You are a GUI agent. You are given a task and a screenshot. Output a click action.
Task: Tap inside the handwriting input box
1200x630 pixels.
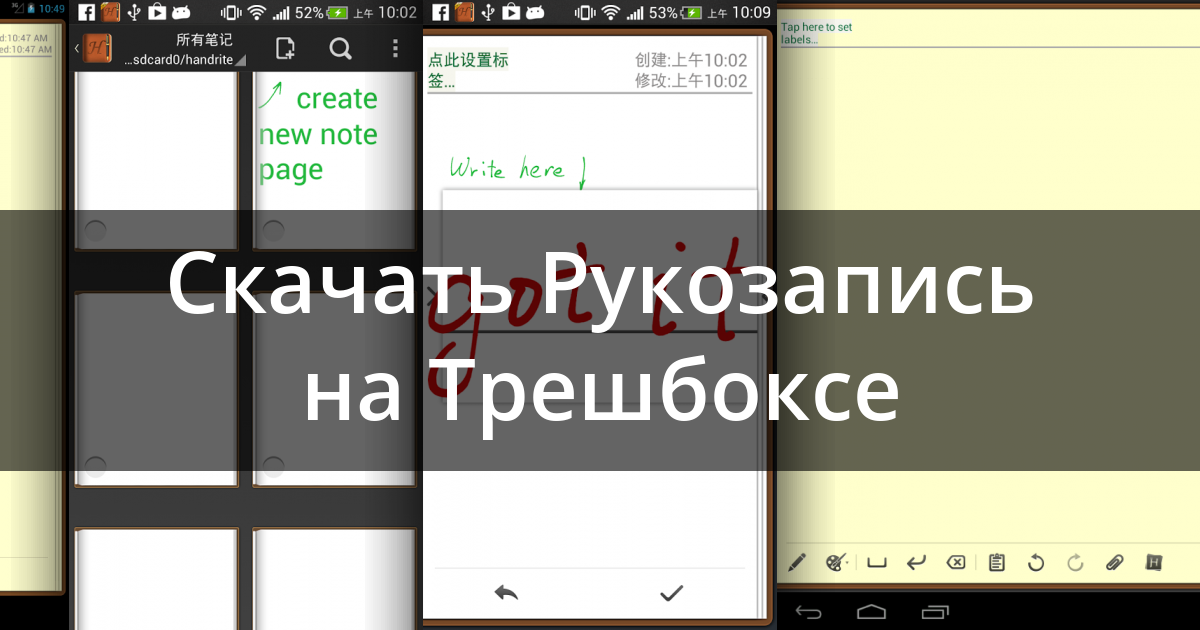pos(599,296)
